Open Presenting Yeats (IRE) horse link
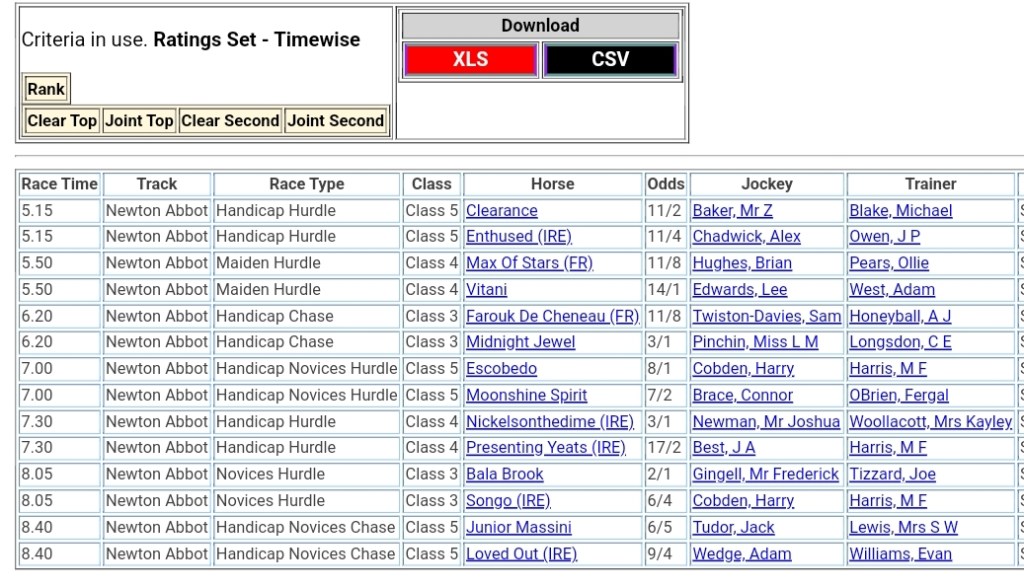Screen dimensions: 1024x587 546,448
